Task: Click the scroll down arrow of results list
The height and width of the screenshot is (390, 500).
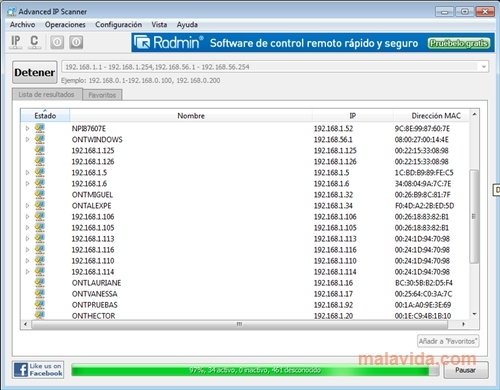Action: (x=474, y=314)
